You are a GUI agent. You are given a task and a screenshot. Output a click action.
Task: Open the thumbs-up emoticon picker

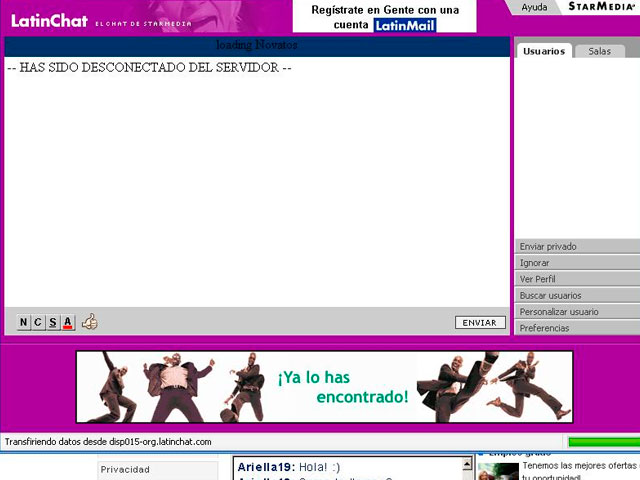click(x=90, y=322)
